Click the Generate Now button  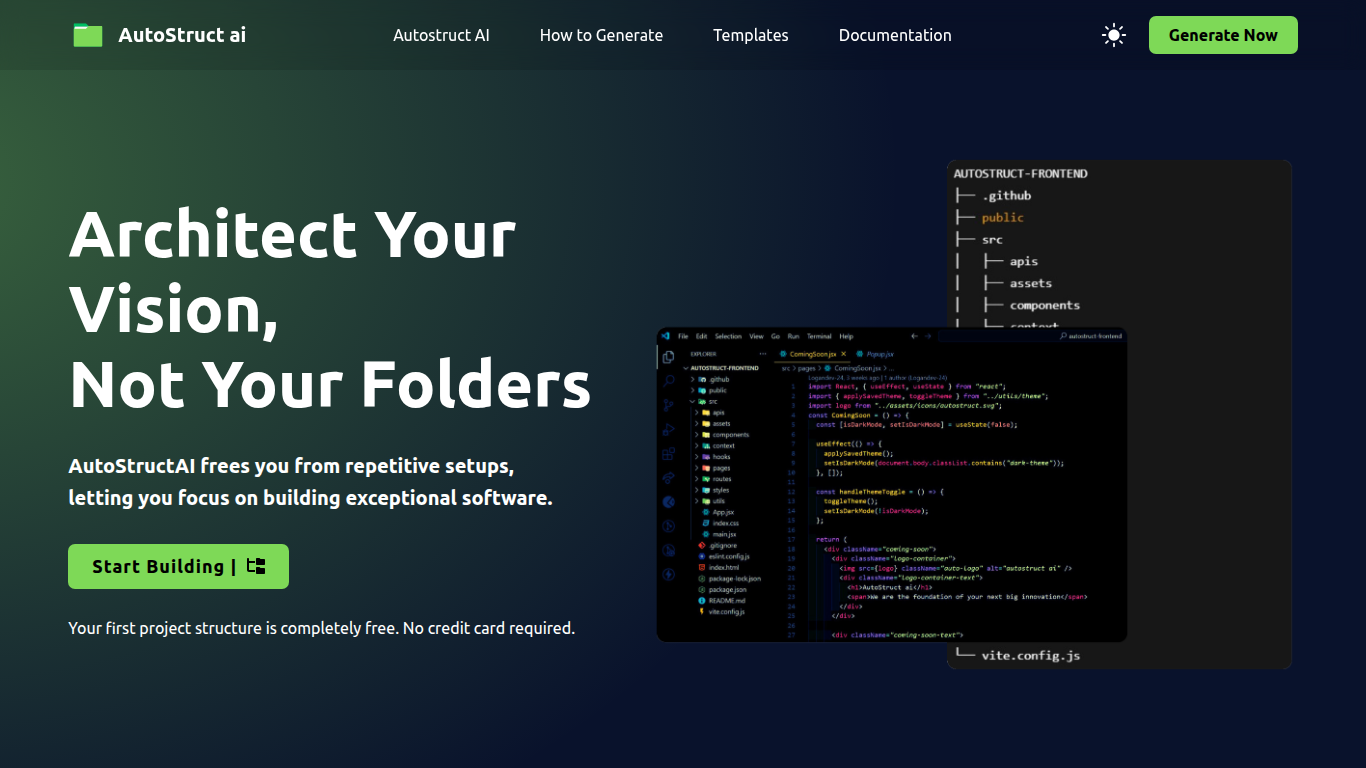1222,35
